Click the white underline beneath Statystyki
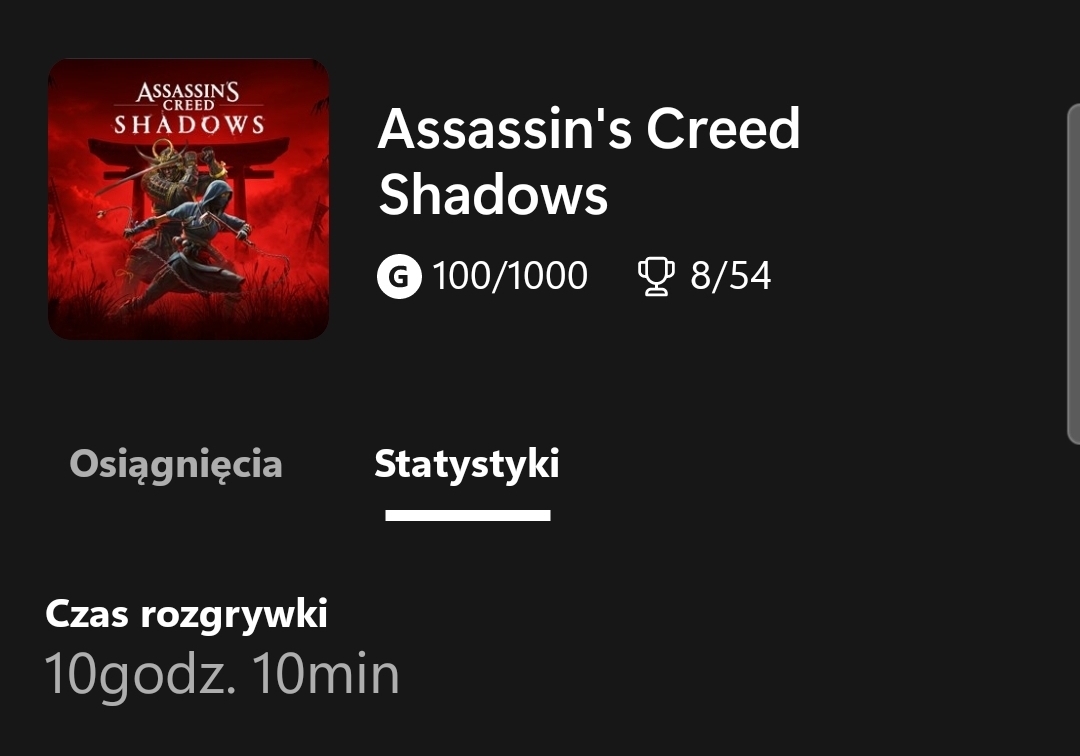Viewport: 1080px width, 756px height. click(x=467, y=515)
